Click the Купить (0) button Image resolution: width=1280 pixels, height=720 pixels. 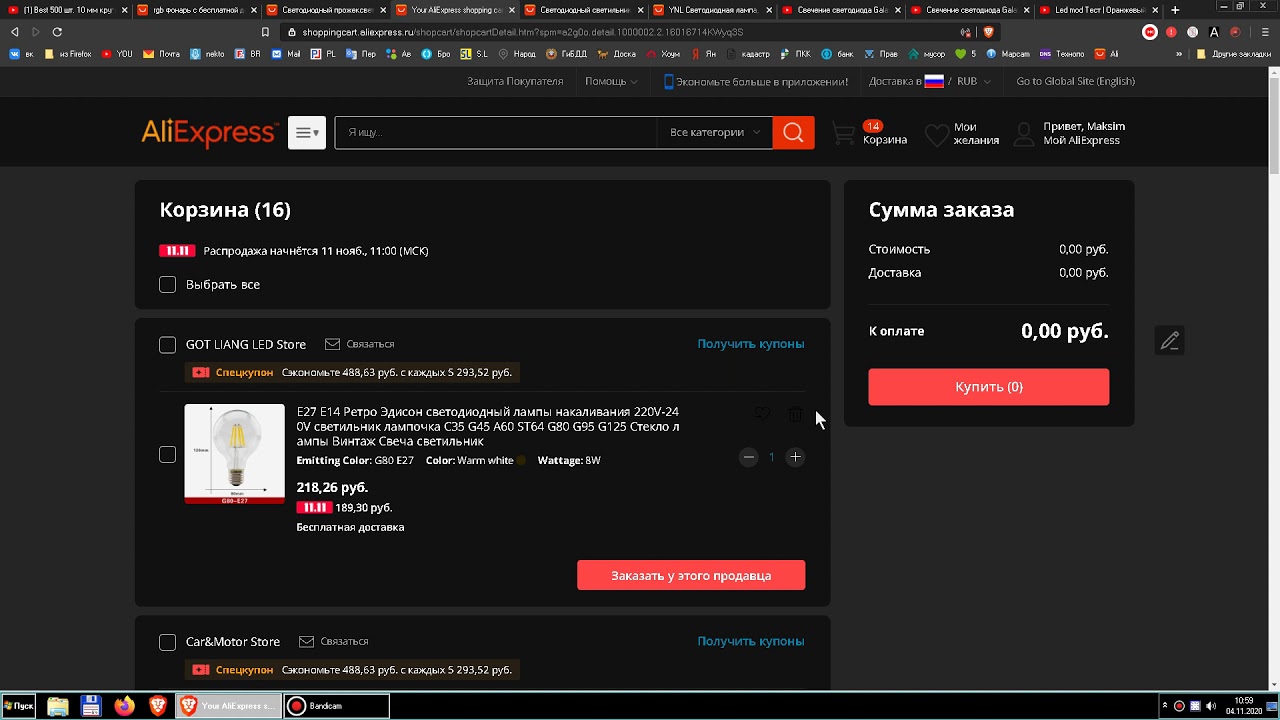[x=988, y=387]
